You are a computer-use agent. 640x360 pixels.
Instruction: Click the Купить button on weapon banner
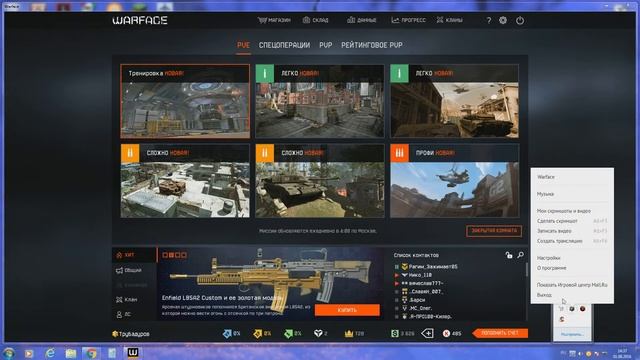point(347,310)
